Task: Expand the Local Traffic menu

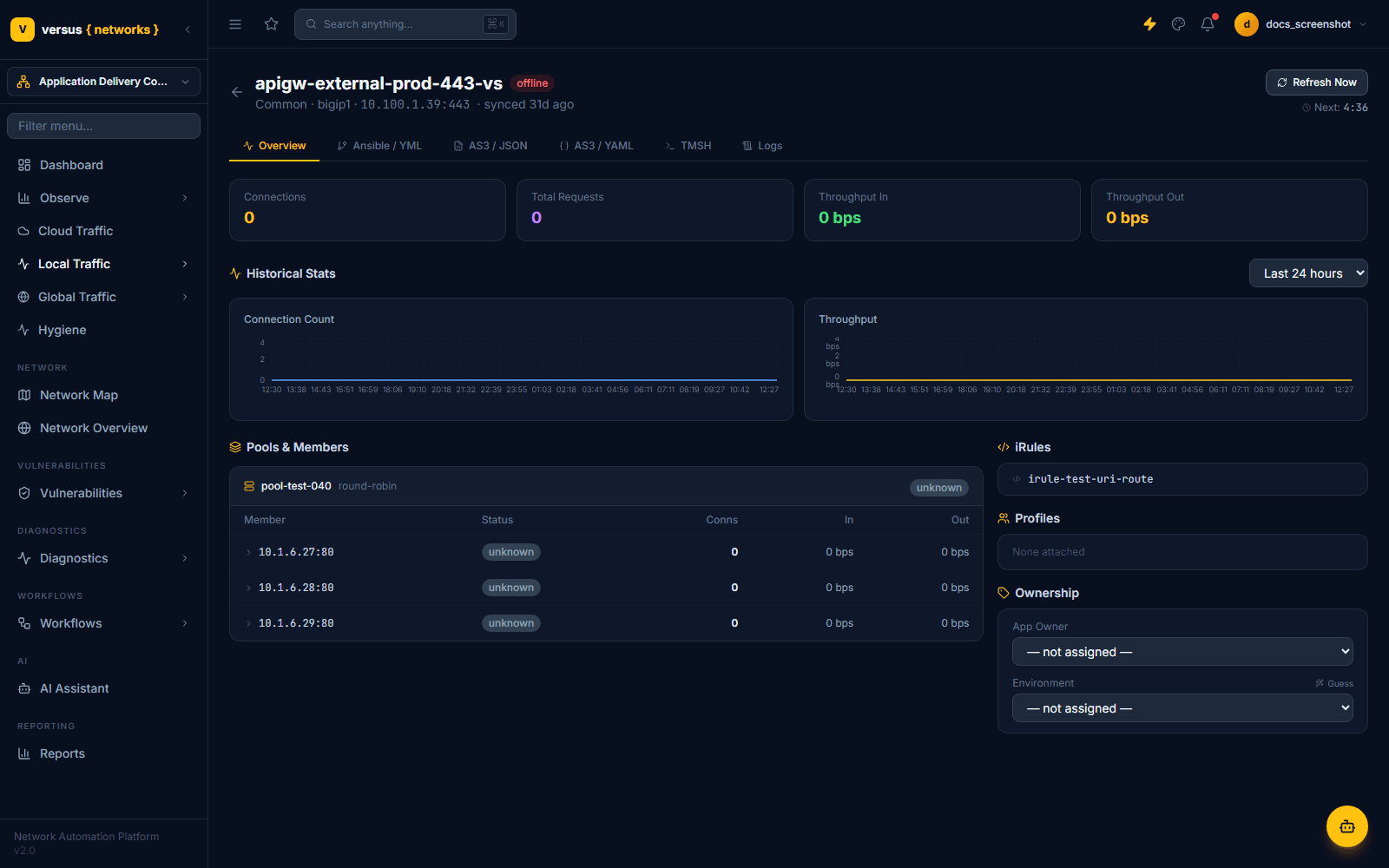Action: [104, 264]
